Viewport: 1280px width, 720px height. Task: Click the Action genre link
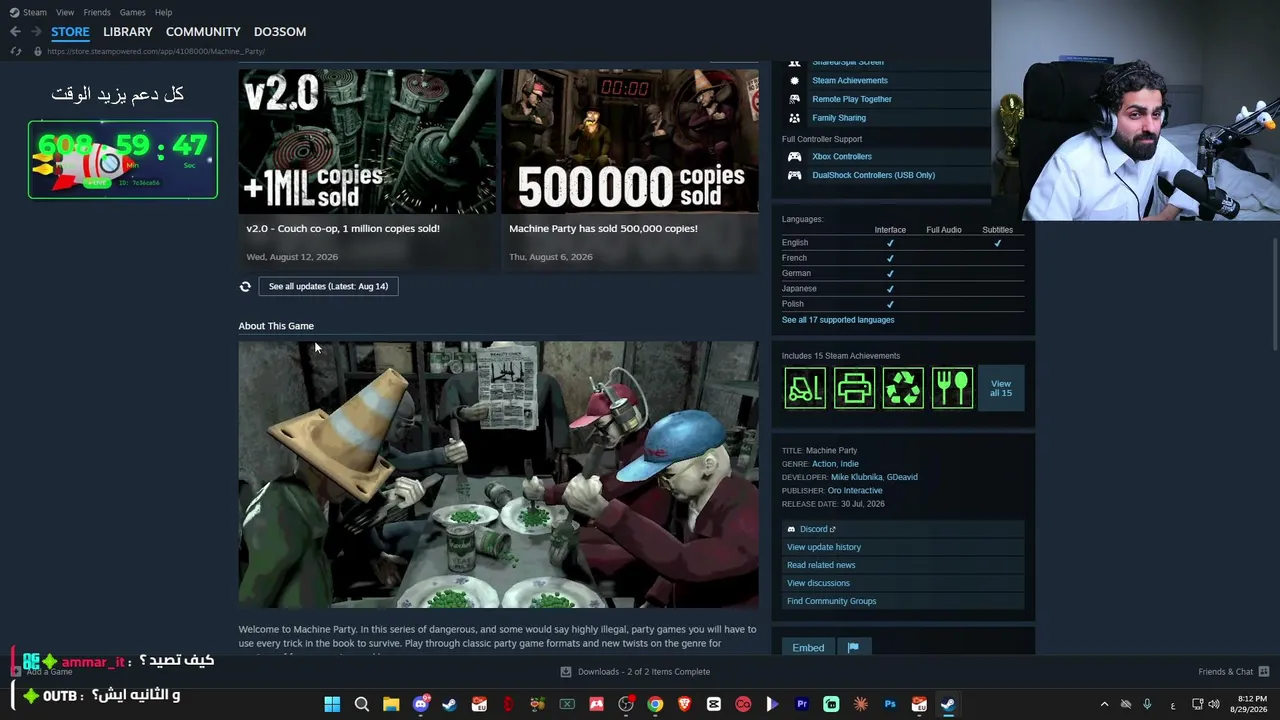coord(824,464)
